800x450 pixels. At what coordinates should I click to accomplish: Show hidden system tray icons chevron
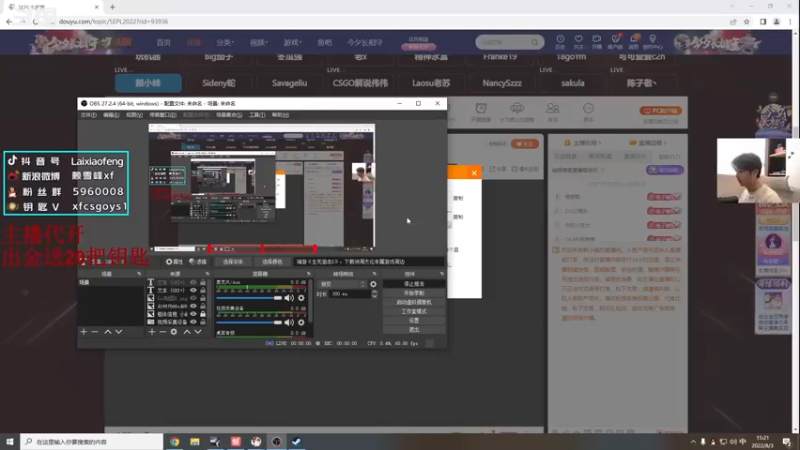pyautogui.click(x=692, y=442)
